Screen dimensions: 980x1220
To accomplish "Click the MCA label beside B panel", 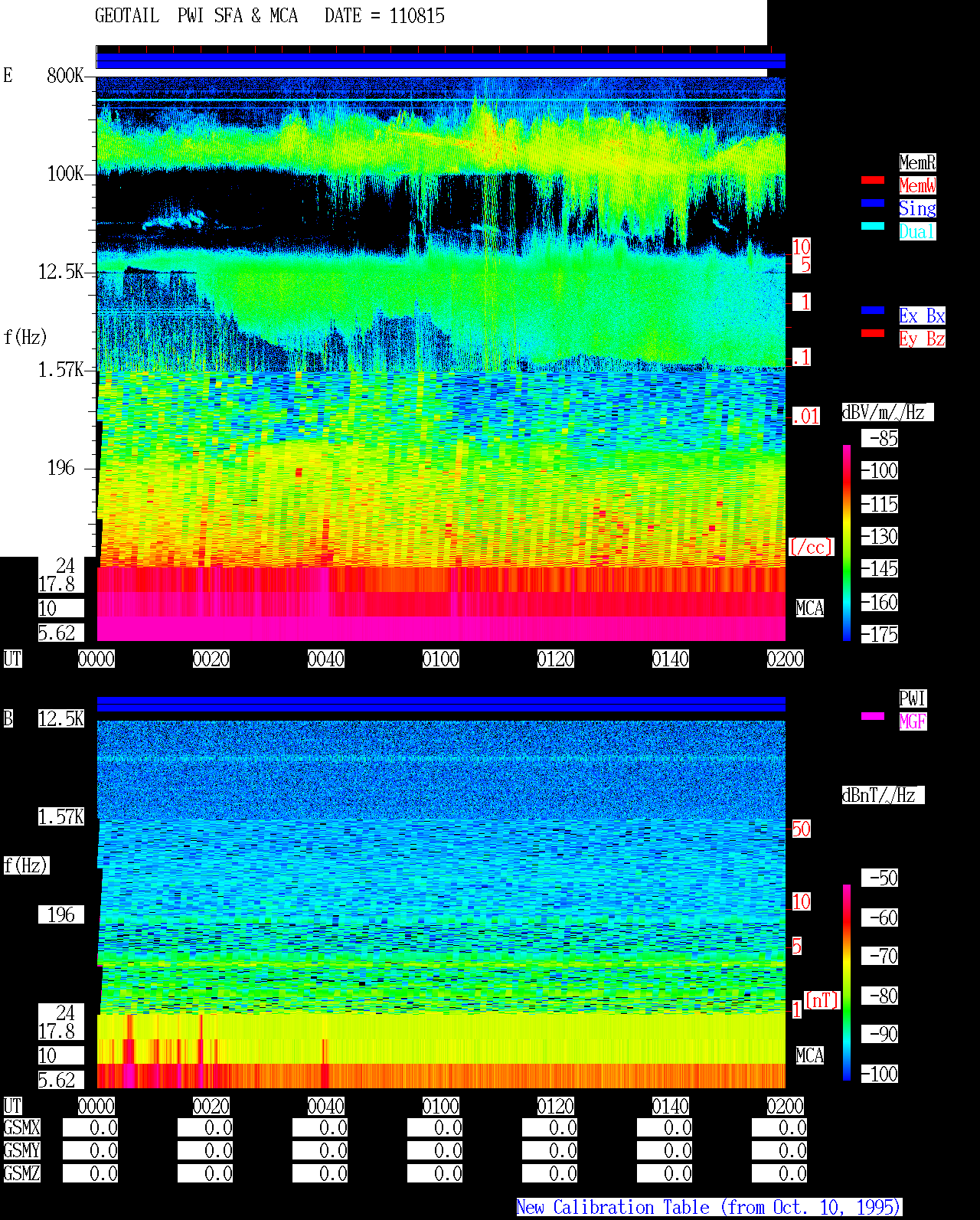I will tap(810, 1055).
